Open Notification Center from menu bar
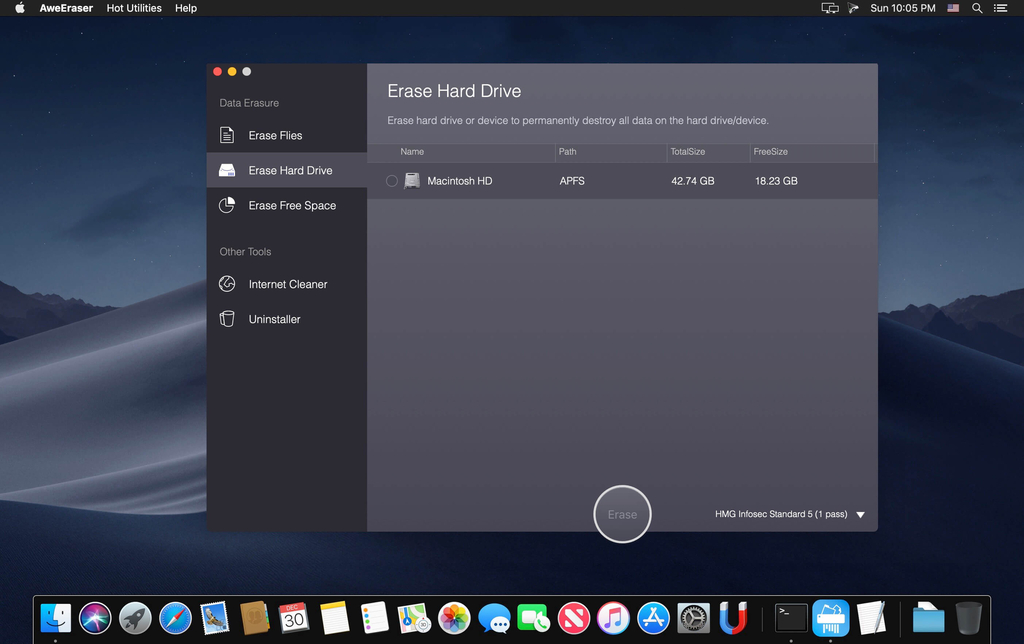This screenshot has width=1024, height=644. click(1001, 8)
